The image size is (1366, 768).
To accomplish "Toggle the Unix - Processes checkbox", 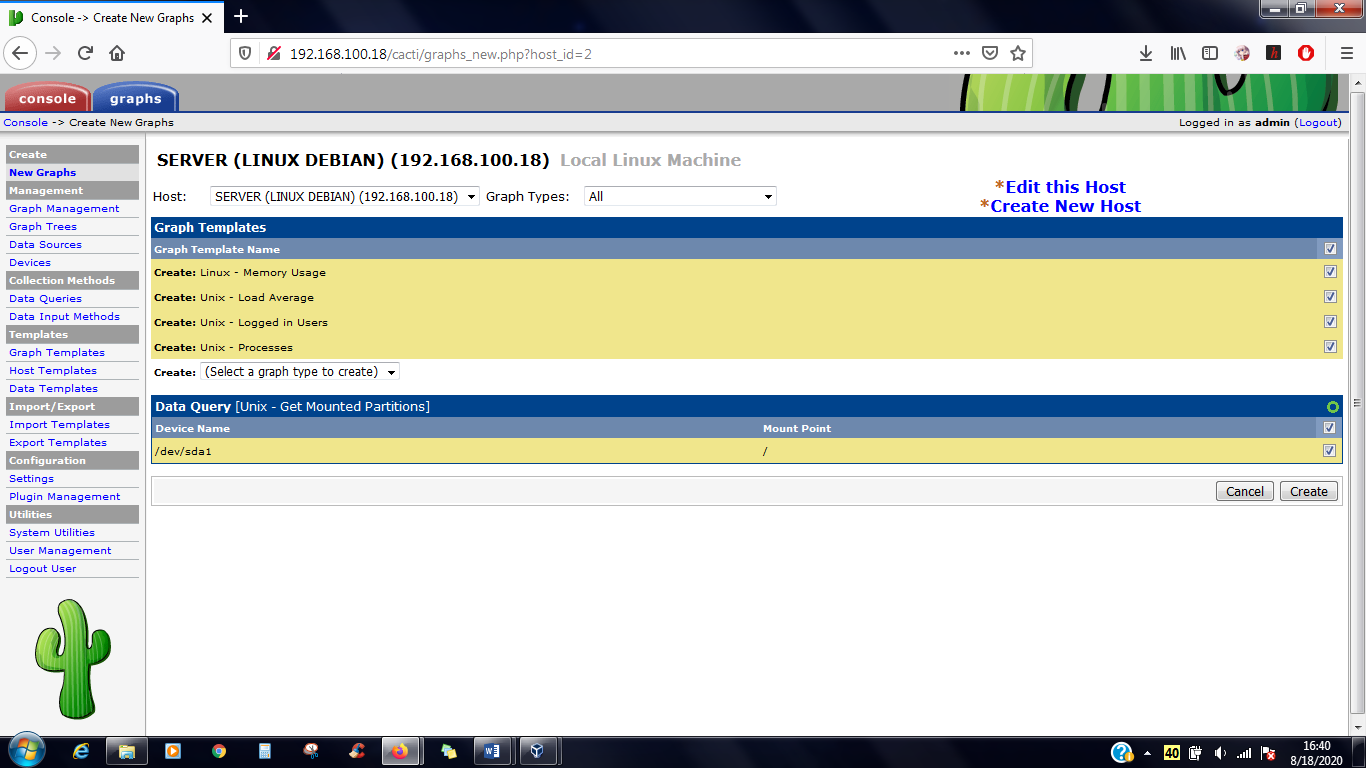I will tap(1330, 347).
